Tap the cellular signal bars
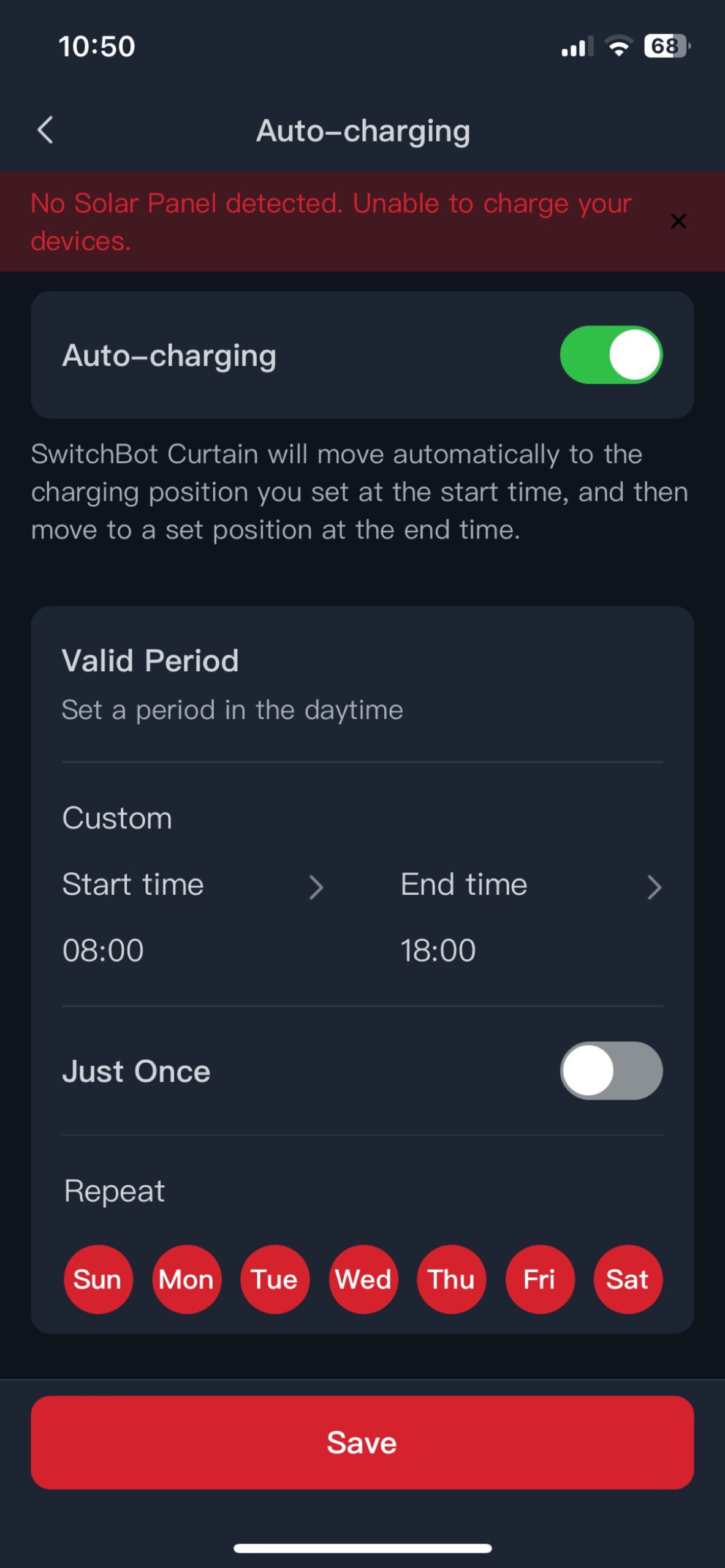The height and width of the screenshot is (1568, 725). point(577,47)
